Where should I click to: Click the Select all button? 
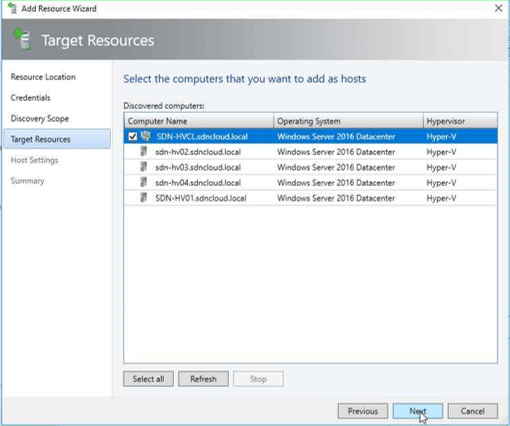tap(148, 379)
